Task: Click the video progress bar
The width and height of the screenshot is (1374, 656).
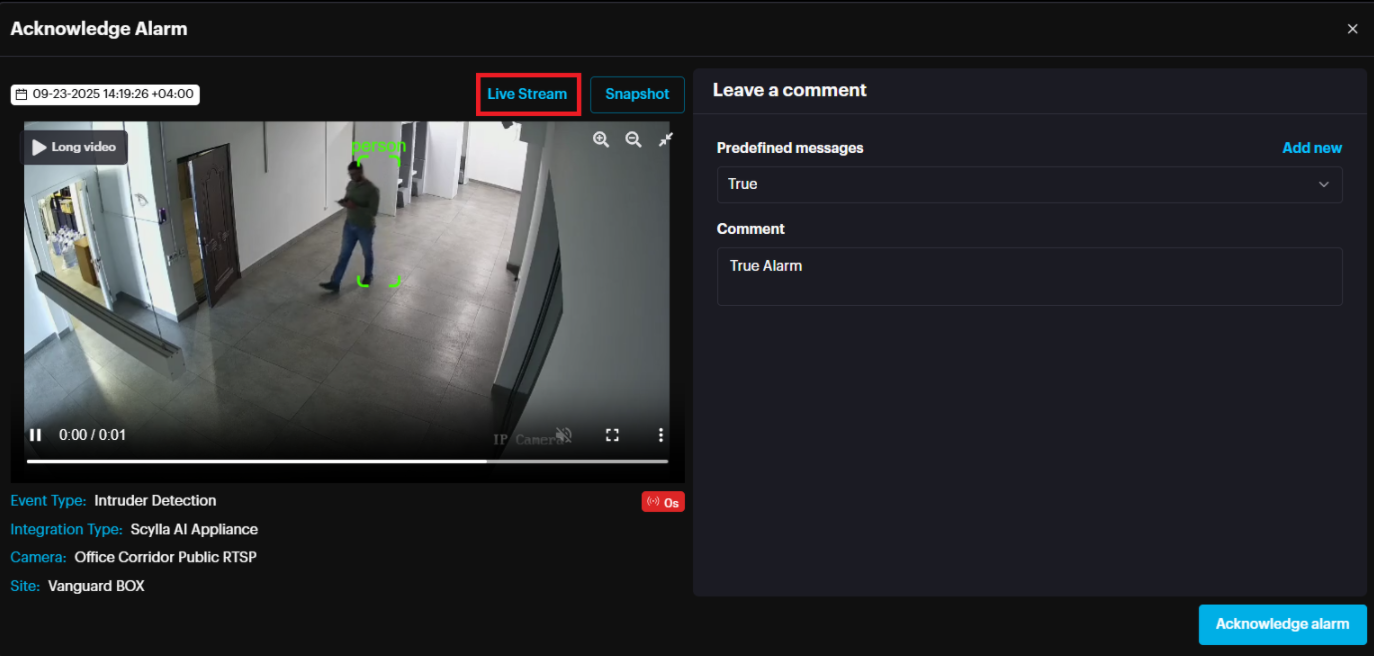Action: 346,461
